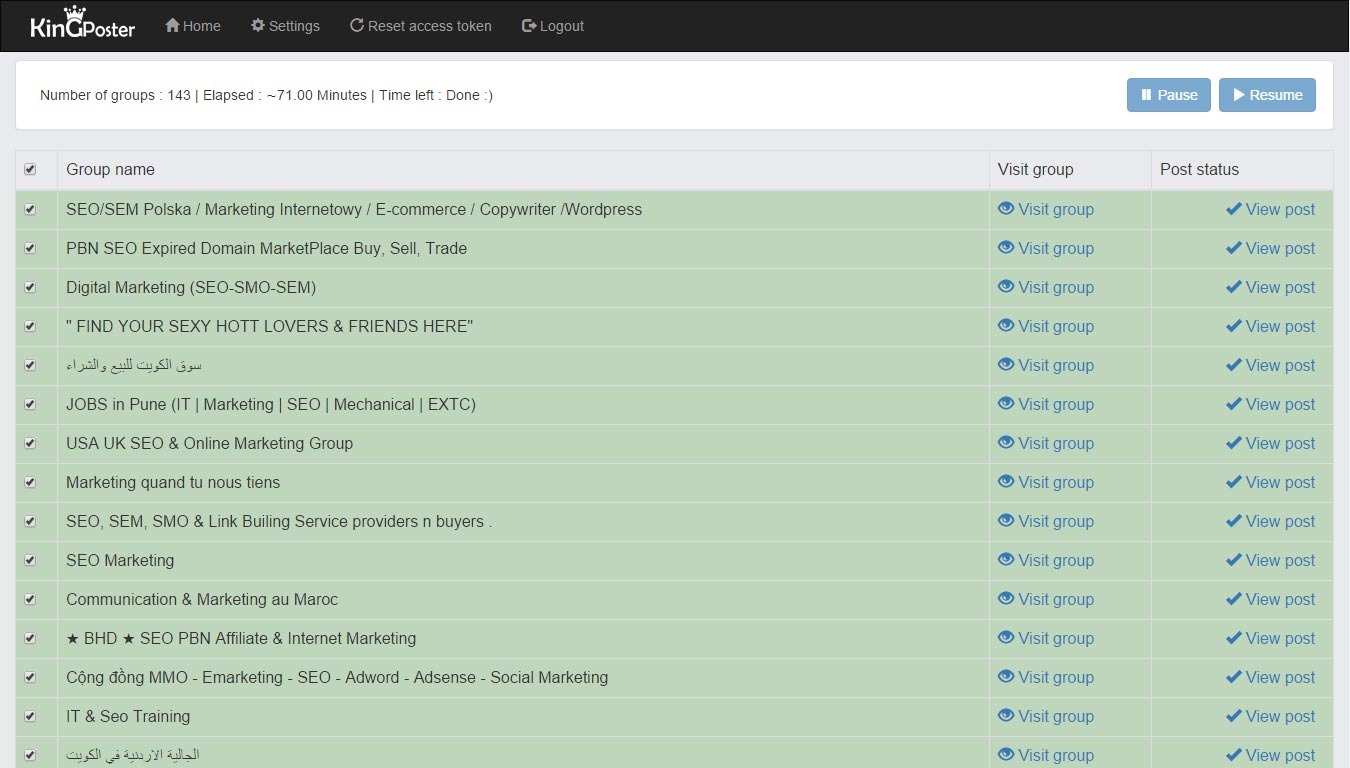Click the KingPoster crown logo
Viewport: 1350px width, 768px height.
(x=82, y=24)
